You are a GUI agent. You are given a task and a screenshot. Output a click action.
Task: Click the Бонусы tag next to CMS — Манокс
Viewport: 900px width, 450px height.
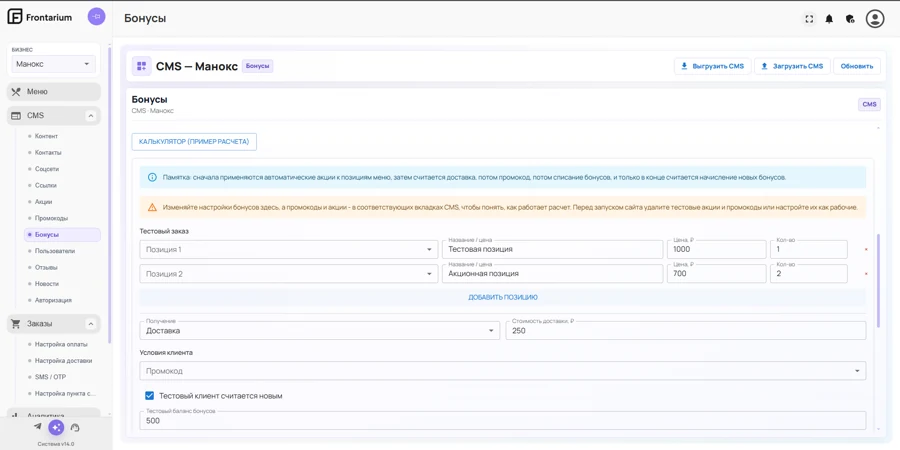258,66
